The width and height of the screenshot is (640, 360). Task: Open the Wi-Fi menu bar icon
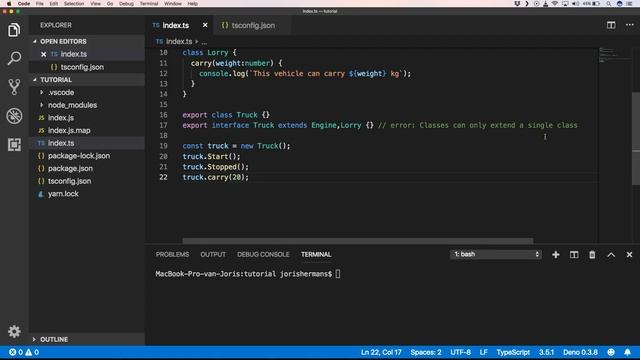click(x=554, y=4)
